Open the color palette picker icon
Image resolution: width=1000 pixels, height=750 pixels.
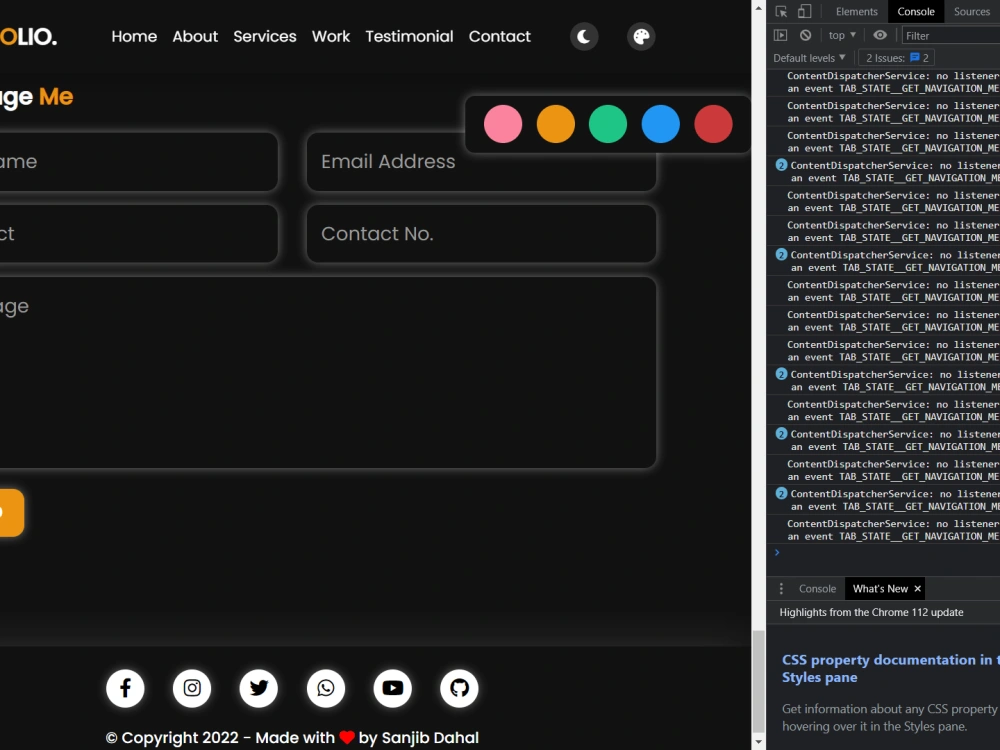[x=641, y=37]
